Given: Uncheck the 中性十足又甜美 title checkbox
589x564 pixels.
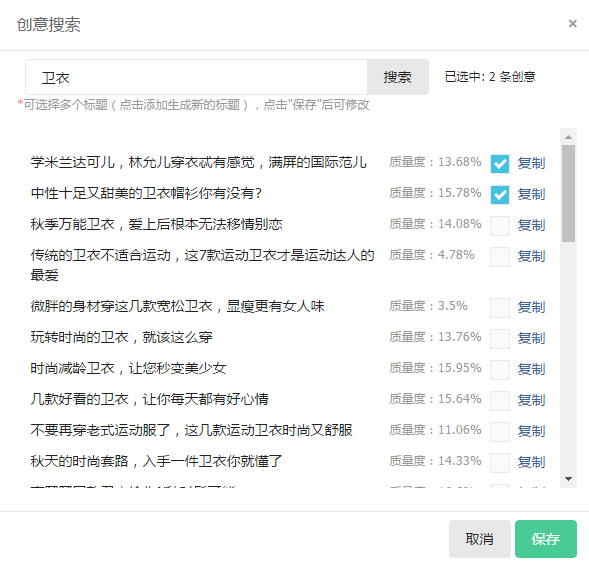Looking at the screenshot, I should point(500,195).
